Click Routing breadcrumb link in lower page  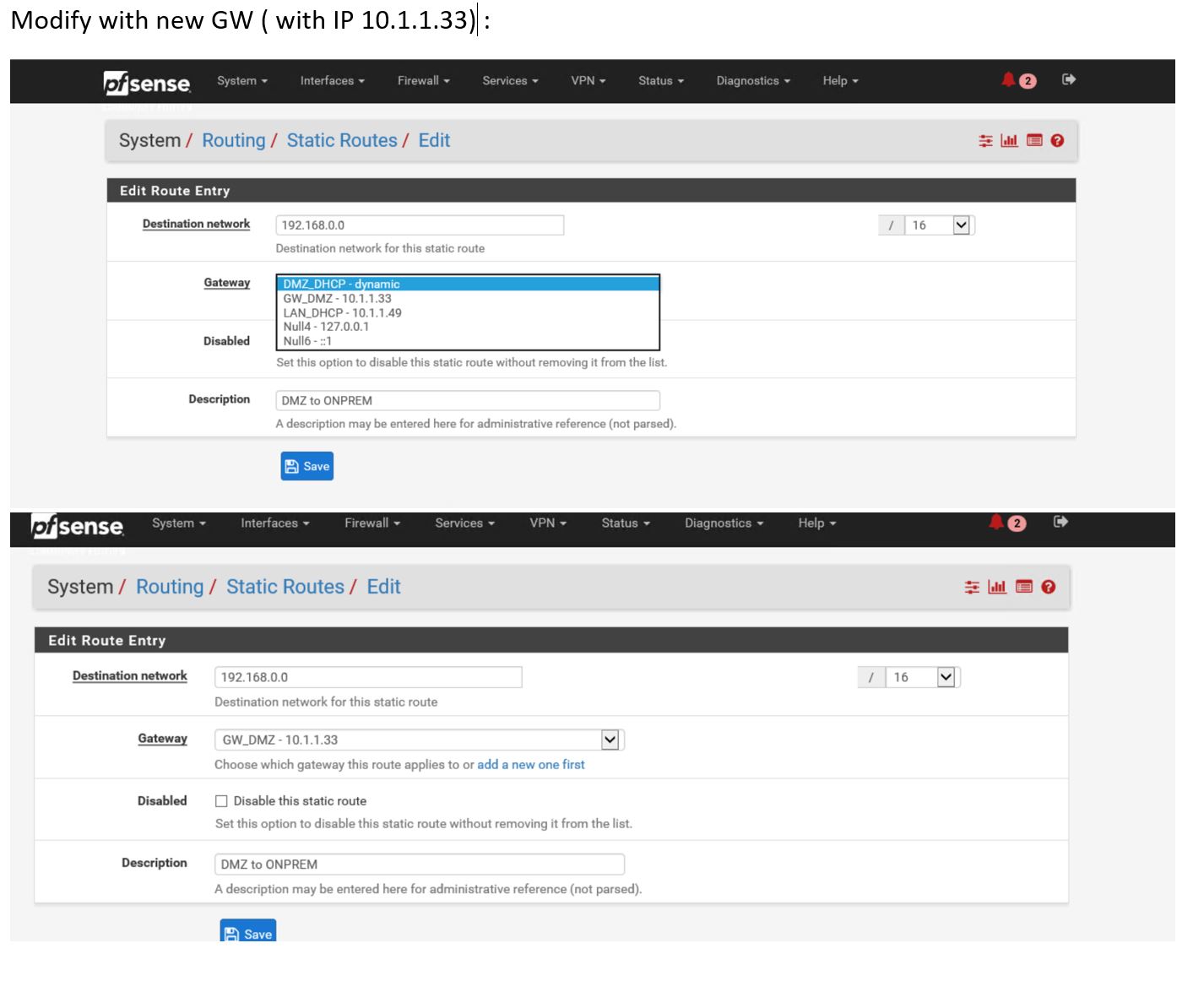(170, 587)
